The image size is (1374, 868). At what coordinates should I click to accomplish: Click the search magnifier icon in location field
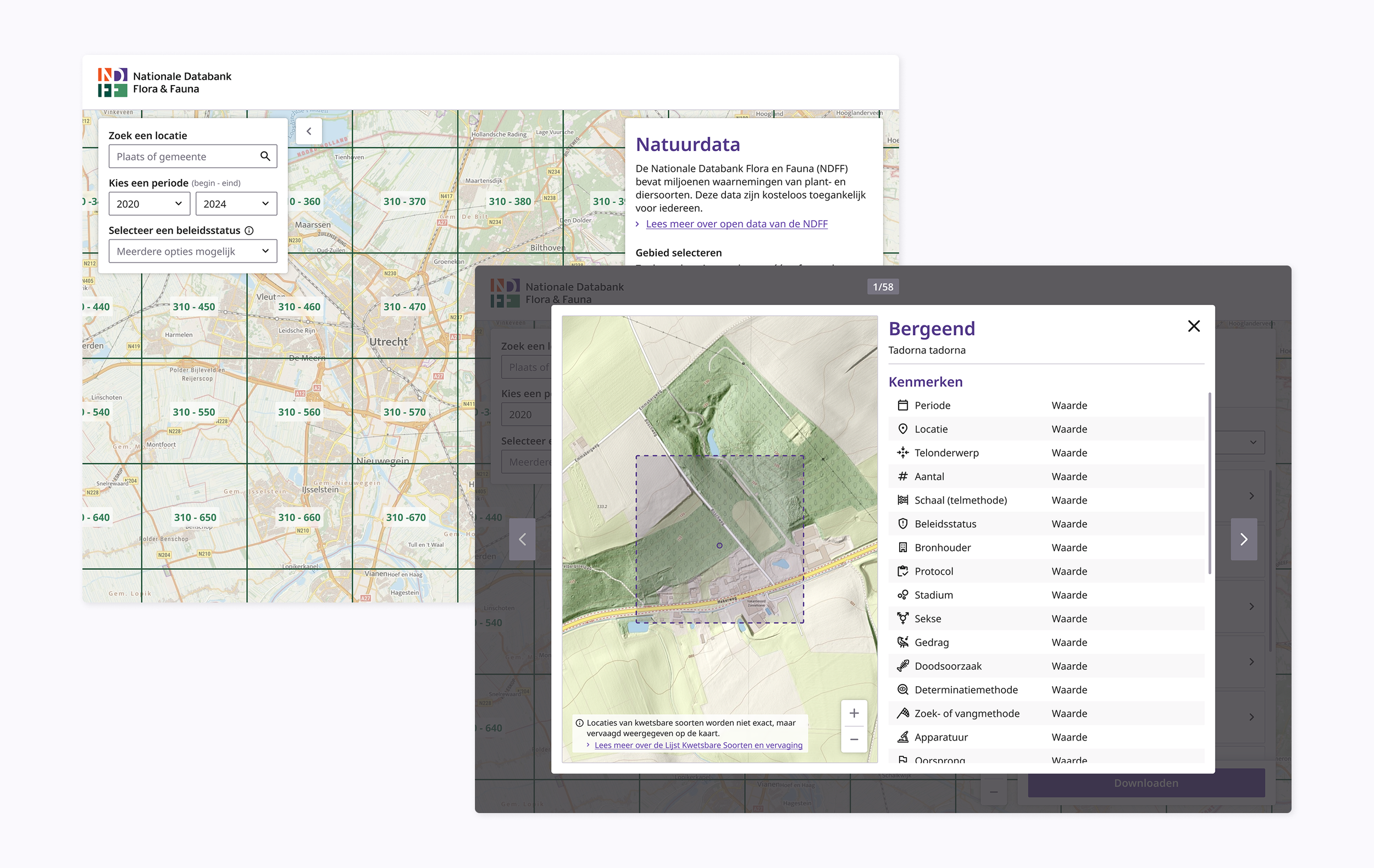click(x=265, y=156)
